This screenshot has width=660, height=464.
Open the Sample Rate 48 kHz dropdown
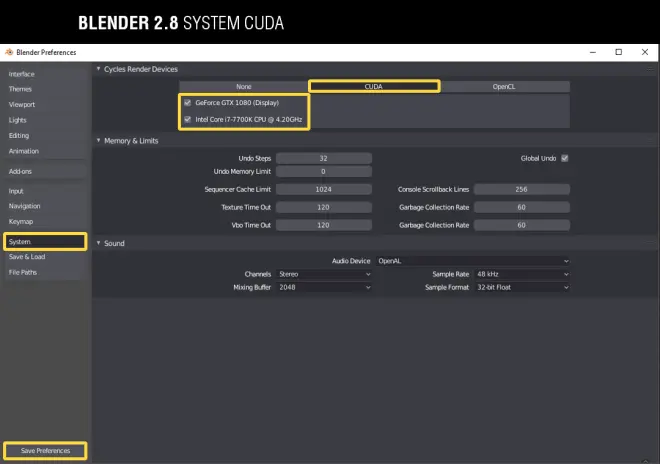coord(522,274)
